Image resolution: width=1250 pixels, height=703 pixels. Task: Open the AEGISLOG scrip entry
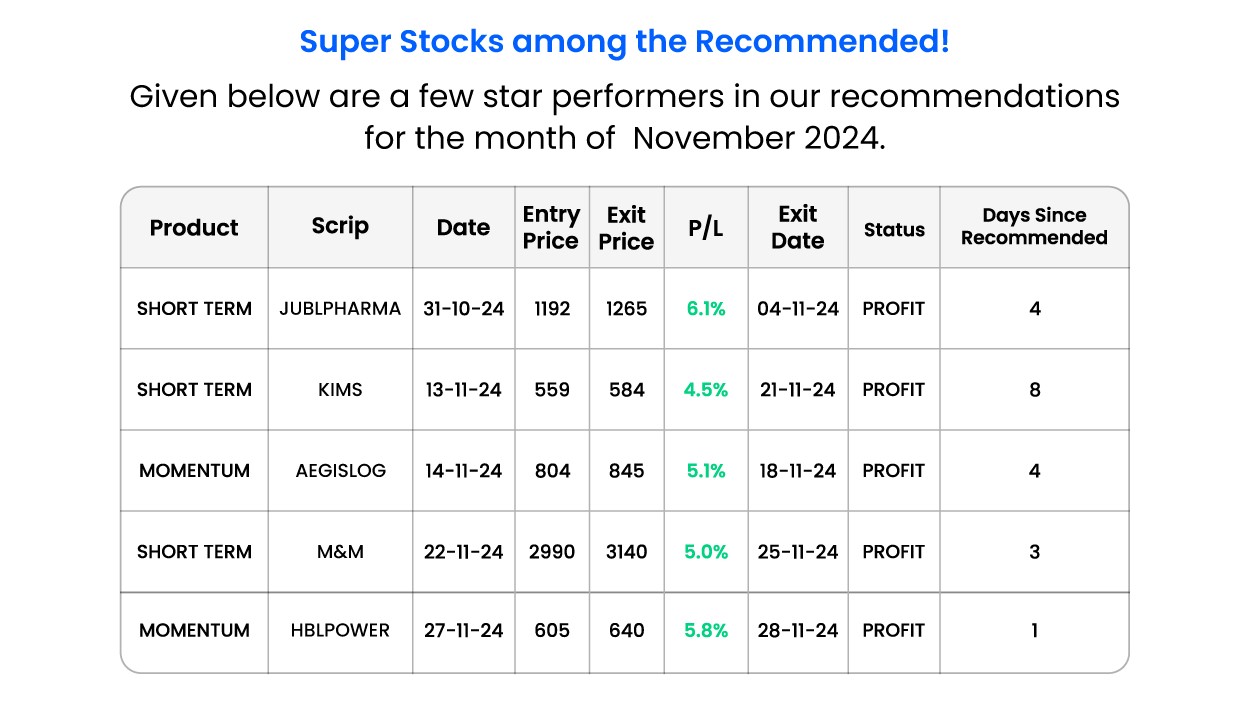click(x=340, y=471)
